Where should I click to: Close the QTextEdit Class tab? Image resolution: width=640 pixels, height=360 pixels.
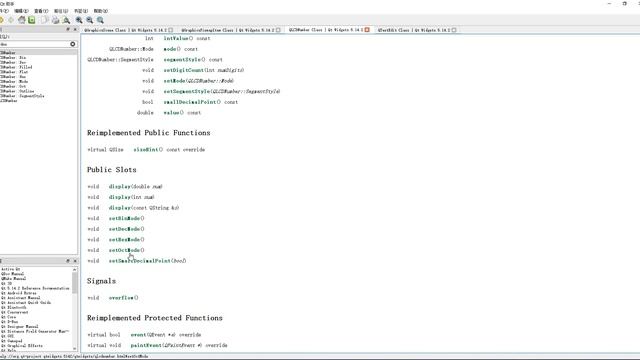point(454,30)
